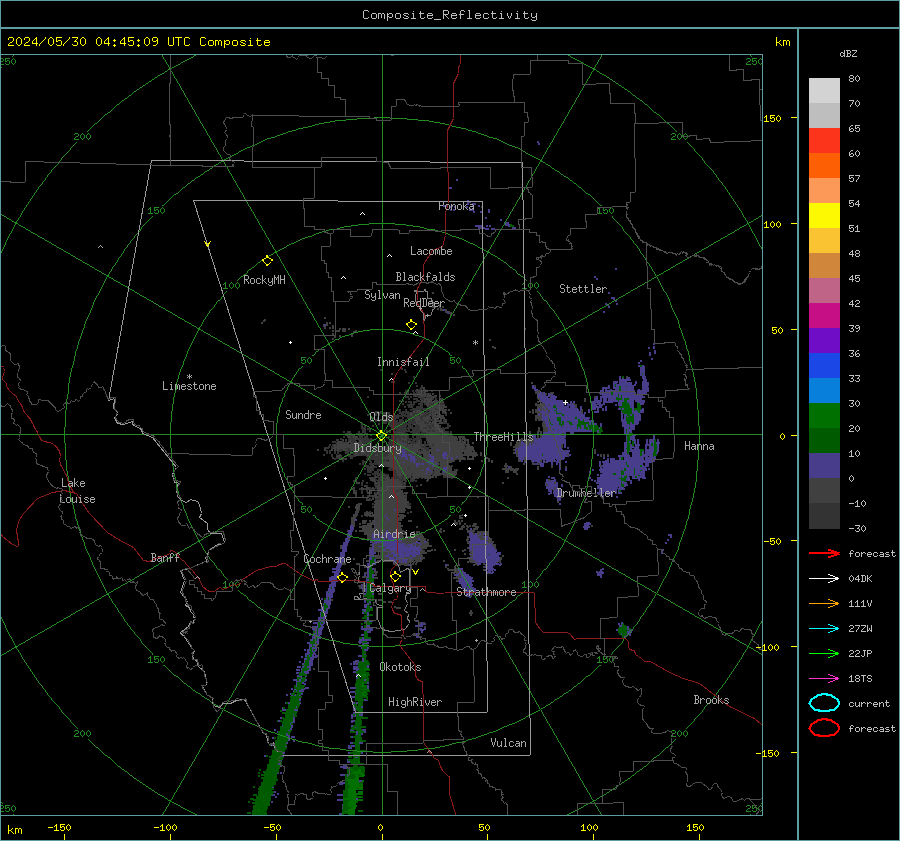
Task: Select the Banff label
Action: (165, 557)
